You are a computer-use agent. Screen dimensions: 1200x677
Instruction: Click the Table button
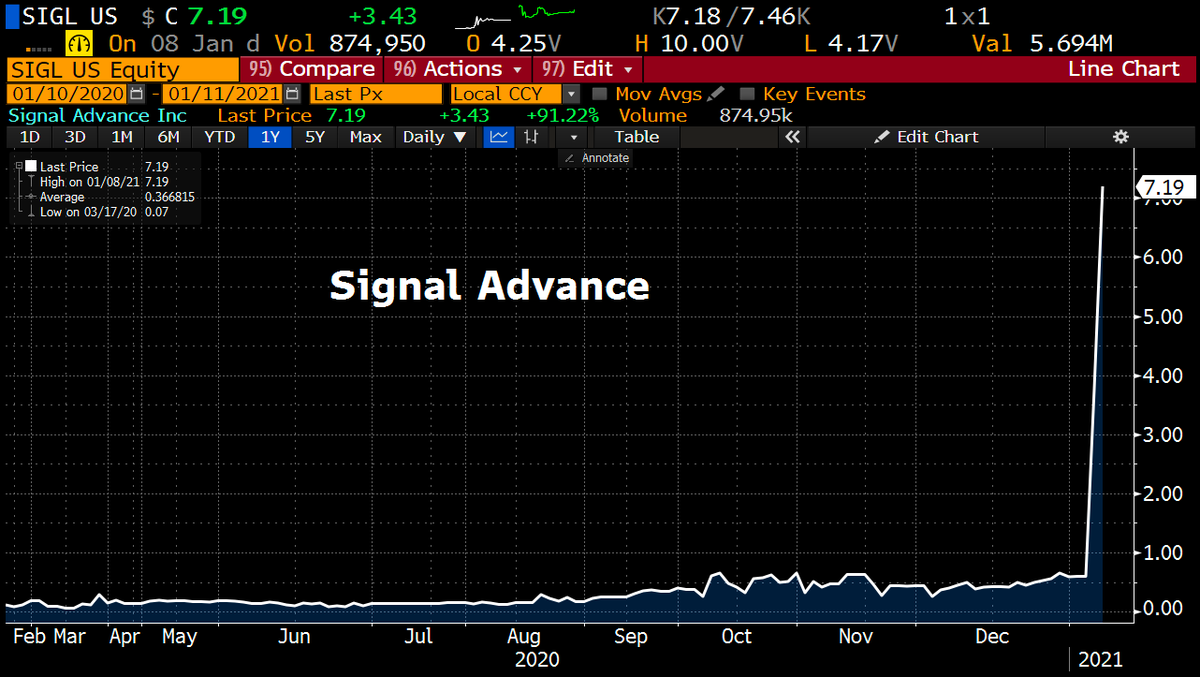point(637,137)
